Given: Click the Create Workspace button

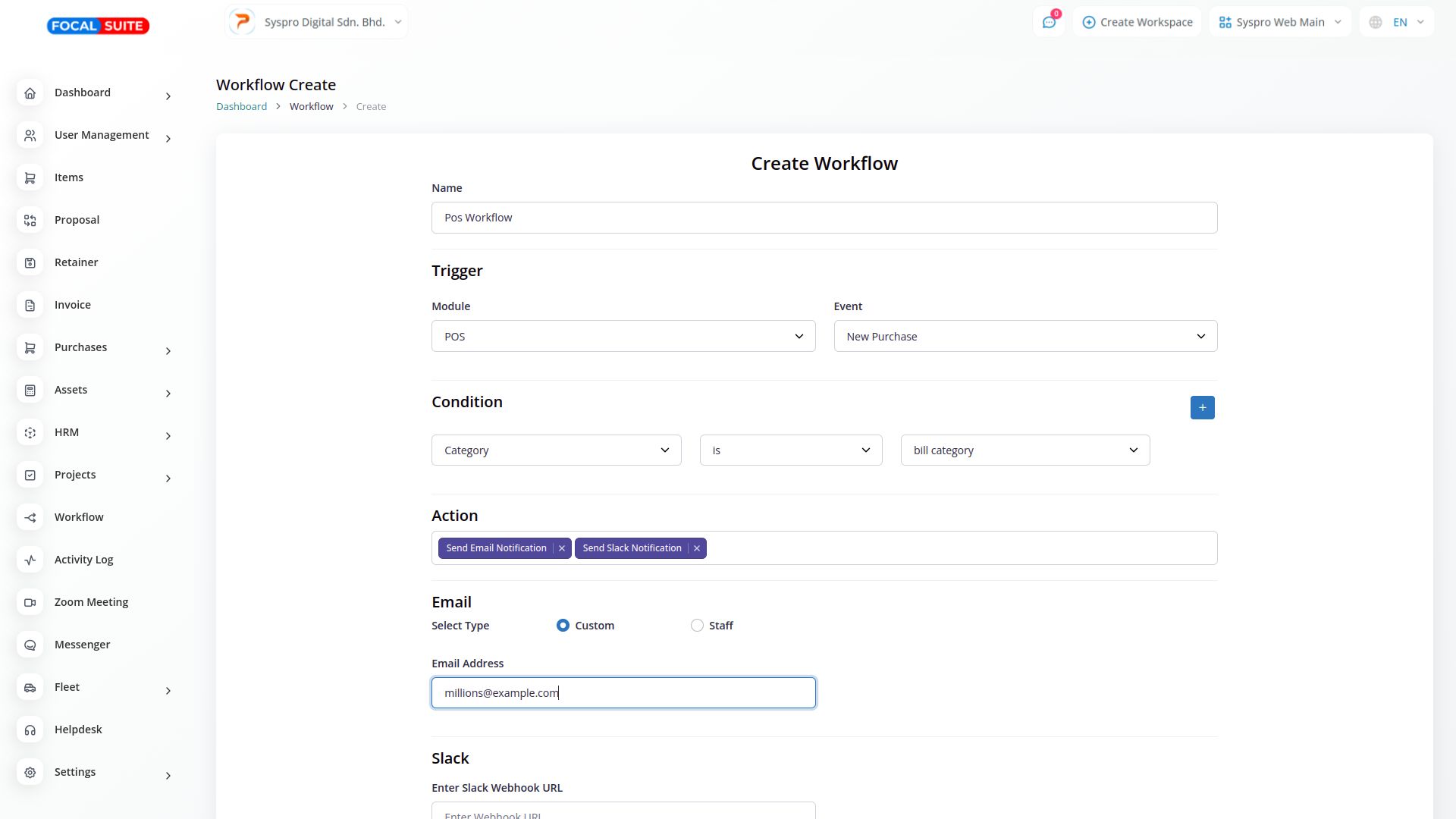Looking at the screenshot, I should (x=1137, y=22).
